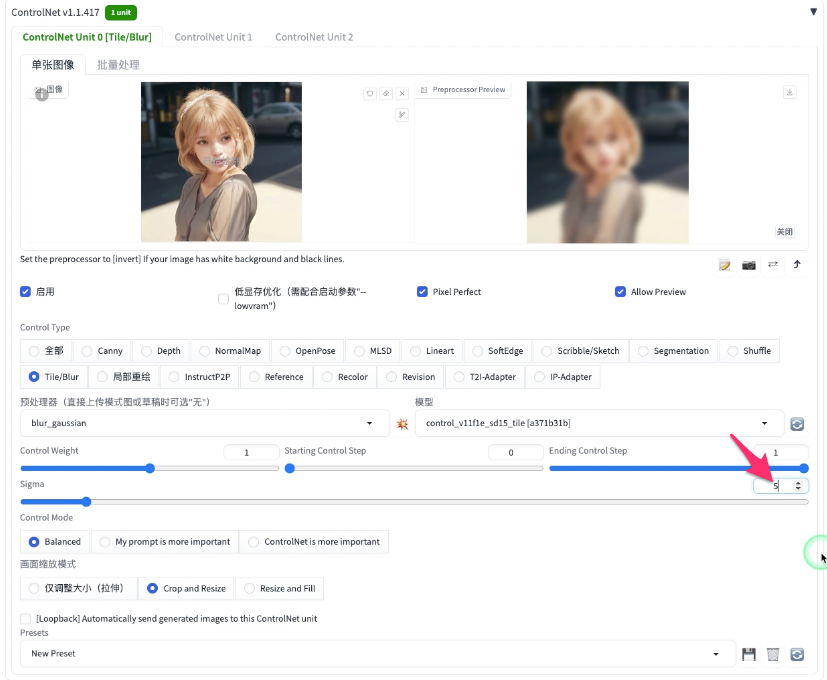Open new canvas notepad icon
827x680 pixels.
(725, 265)
